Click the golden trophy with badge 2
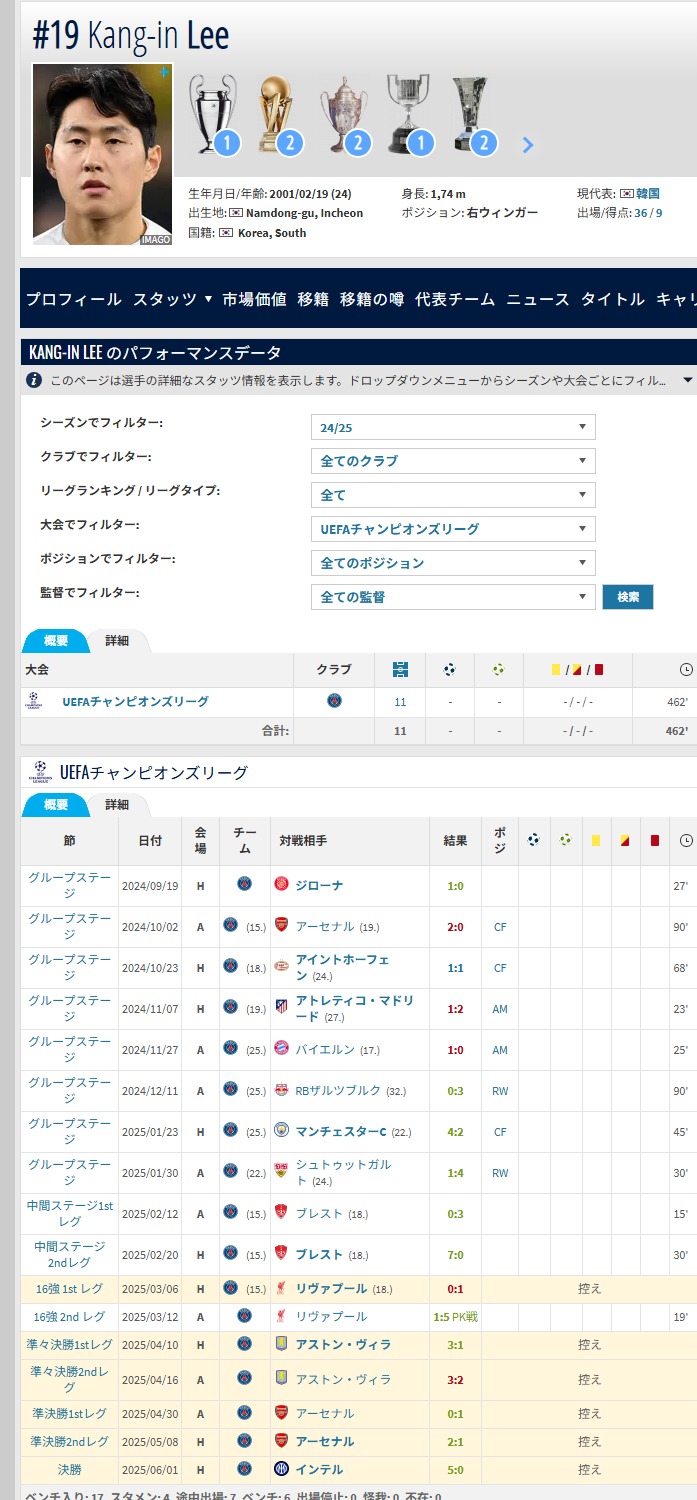 coord(276,113)
